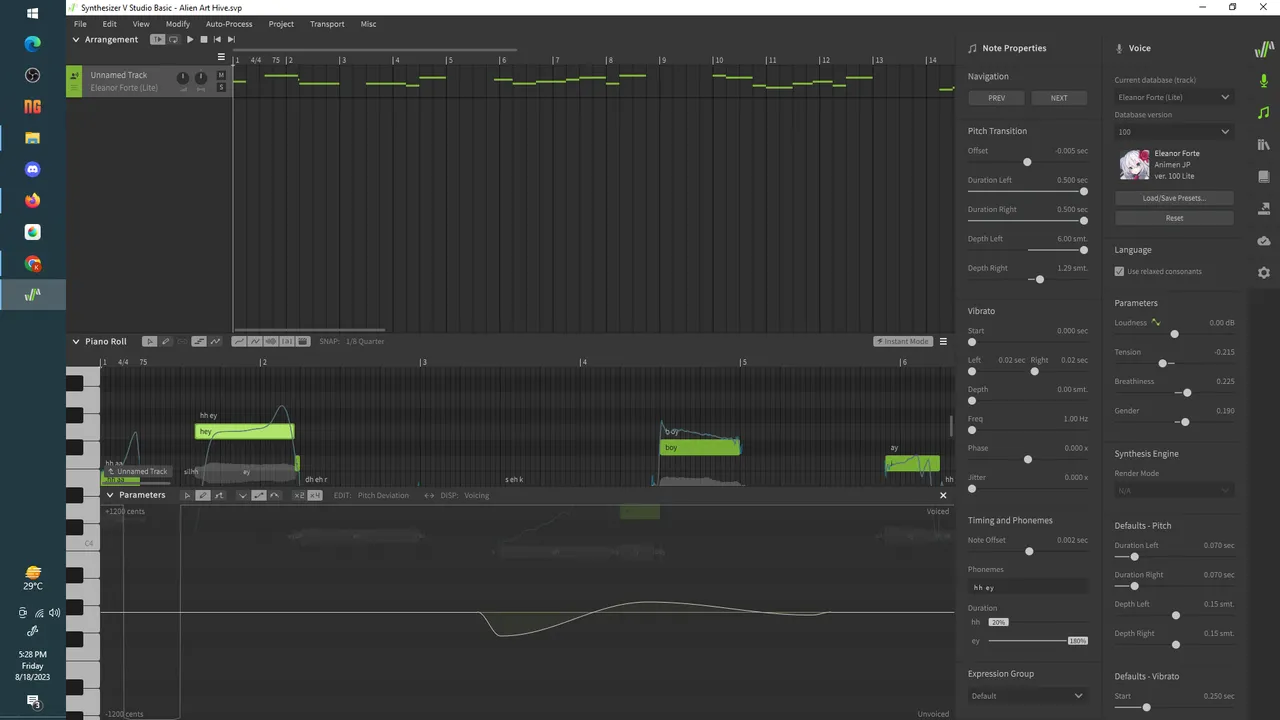Uncheck Use relaxed consonants

(1119, 272)
